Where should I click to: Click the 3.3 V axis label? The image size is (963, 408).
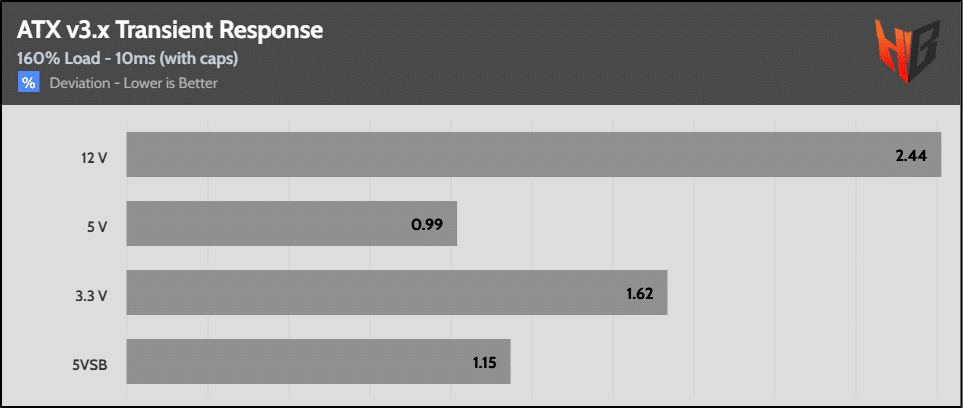(x=91, y=296)
